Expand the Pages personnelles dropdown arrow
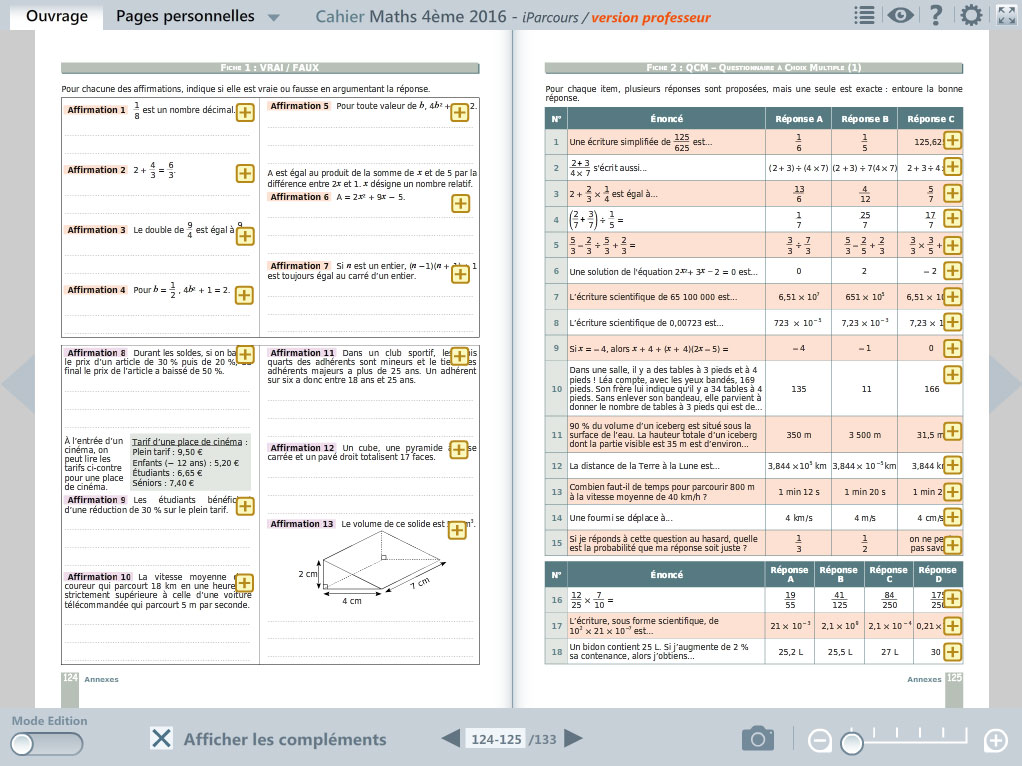Image resolution: width=1022 pixels, height=766 pixels. (x=274, y=18)
